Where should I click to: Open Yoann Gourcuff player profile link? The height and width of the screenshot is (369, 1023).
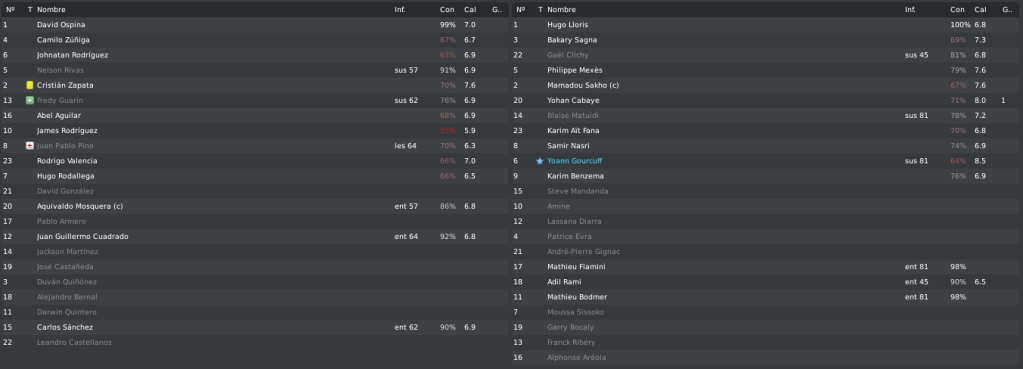coord(574,161)
